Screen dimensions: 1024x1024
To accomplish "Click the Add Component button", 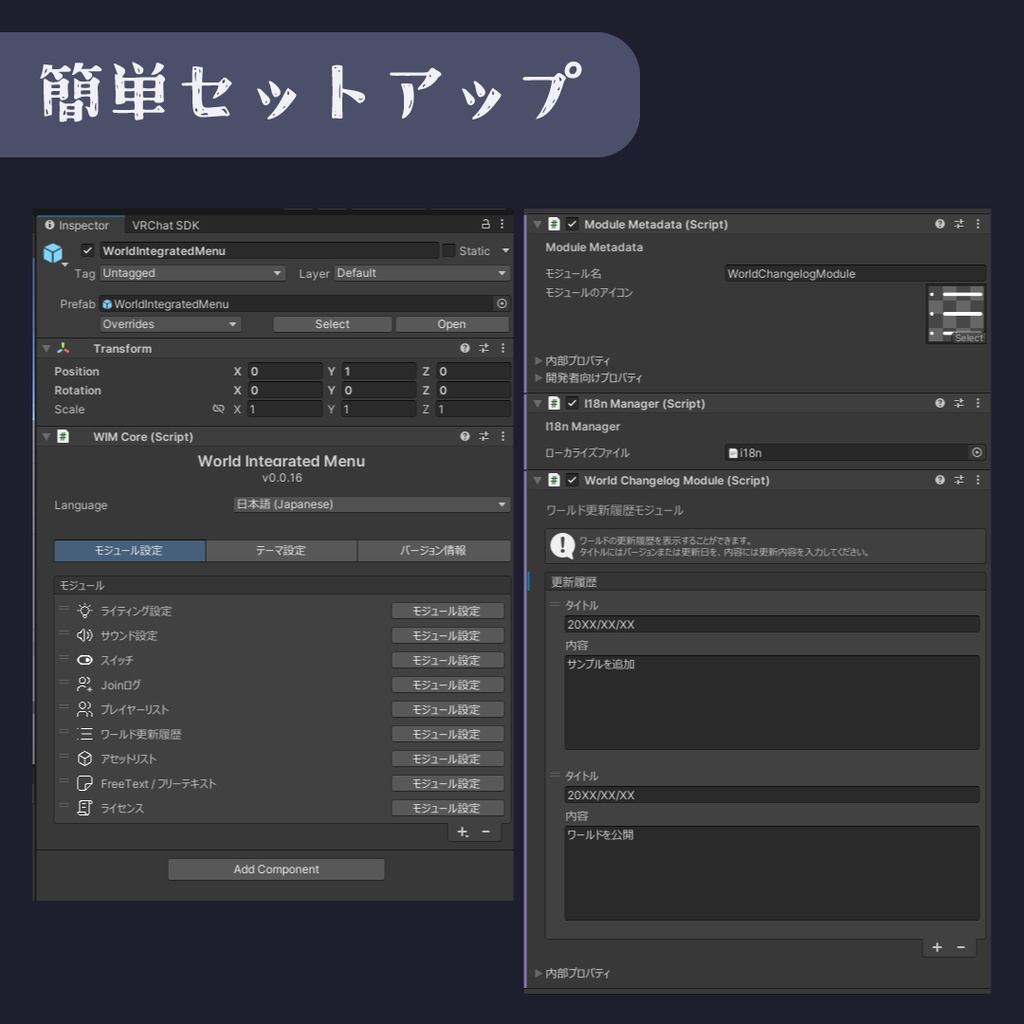I will click(274, 869).
